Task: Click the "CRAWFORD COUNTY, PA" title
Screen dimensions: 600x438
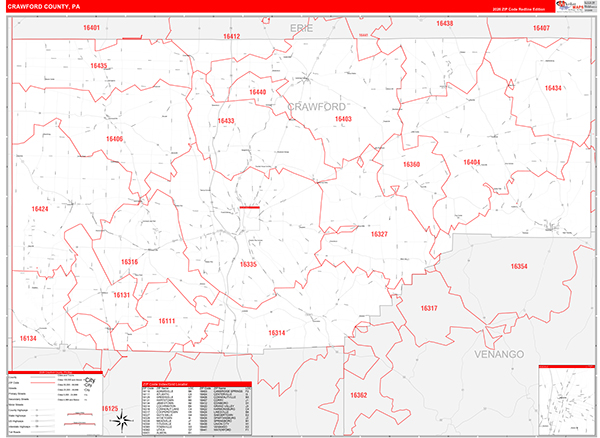Action: [44, 7]
